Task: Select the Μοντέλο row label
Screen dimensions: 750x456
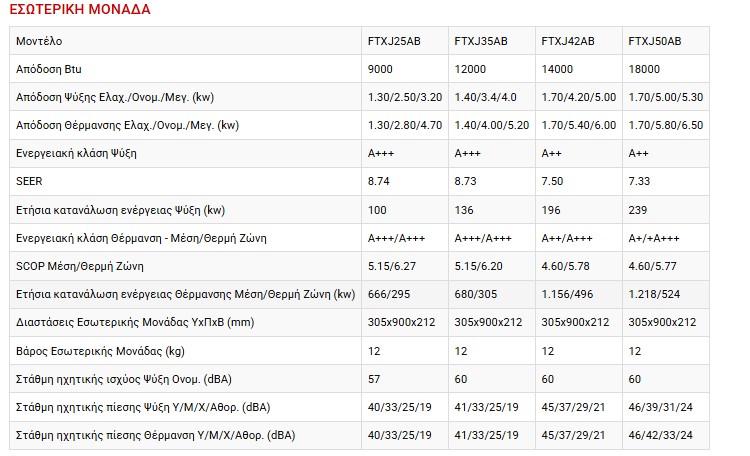Action: (x=39, y=41)
